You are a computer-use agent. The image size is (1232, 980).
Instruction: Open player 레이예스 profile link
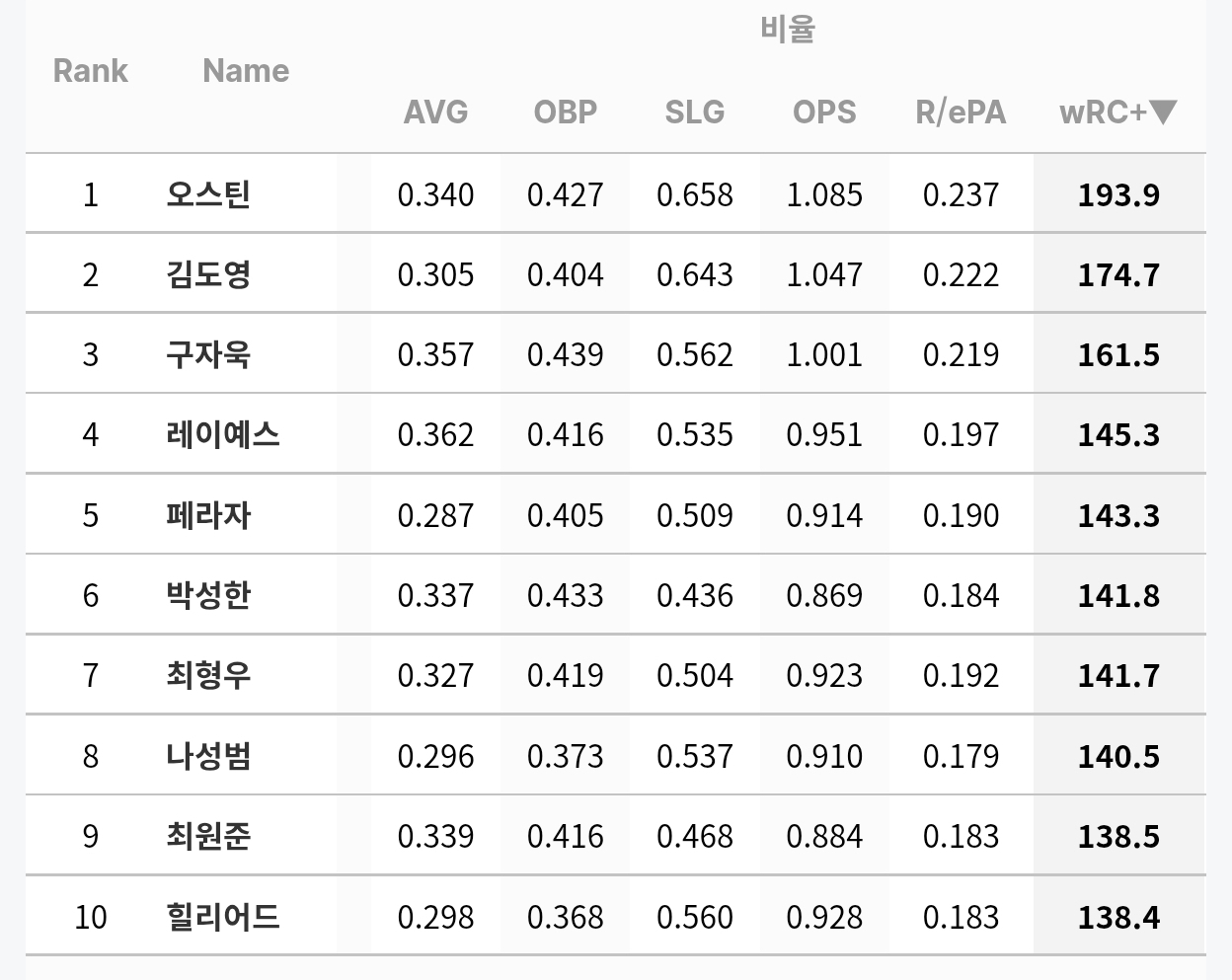[223, 434]
